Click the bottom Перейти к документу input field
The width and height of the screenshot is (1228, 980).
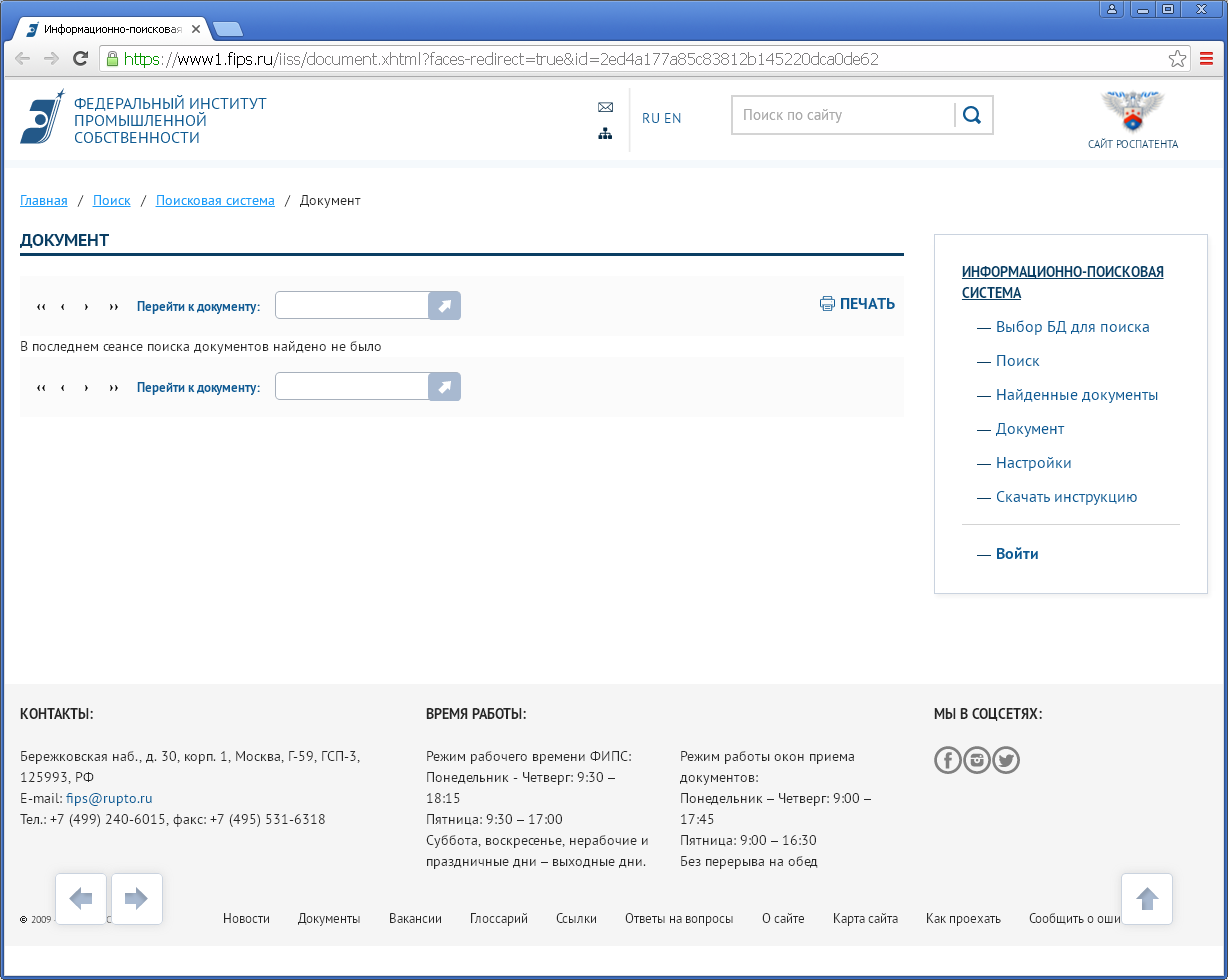point(352,387)
